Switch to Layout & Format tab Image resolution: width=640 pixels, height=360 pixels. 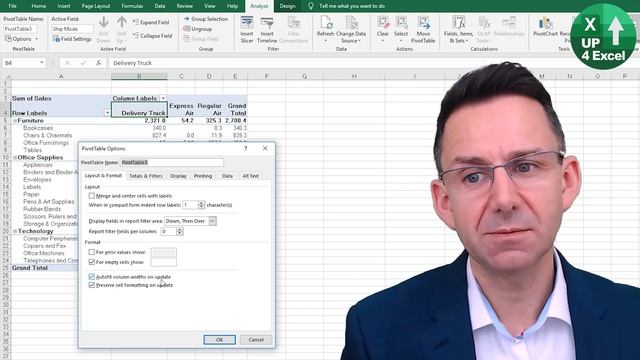point(103,176)
